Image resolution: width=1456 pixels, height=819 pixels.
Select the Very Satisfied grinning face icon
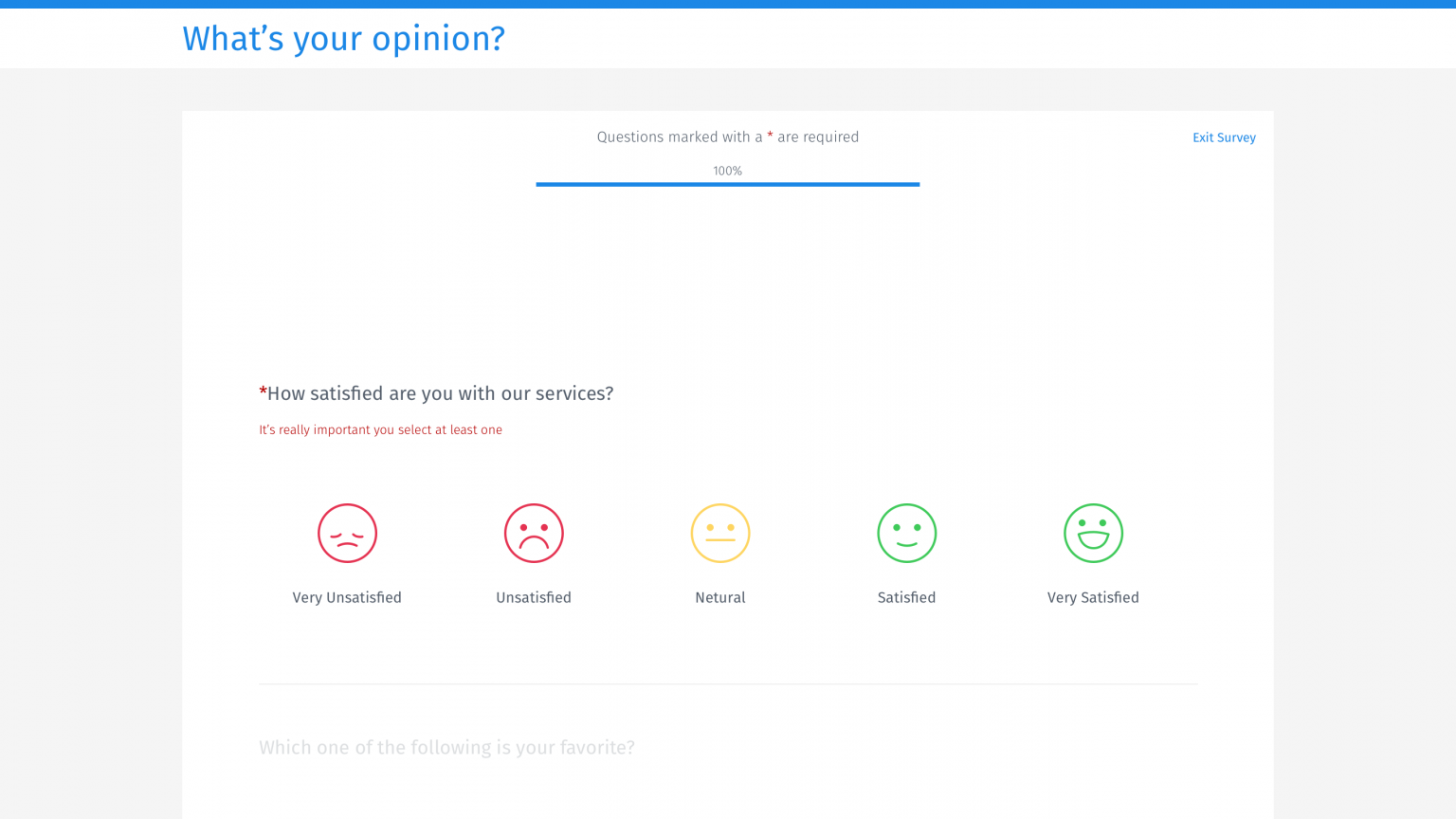[1093, 533]
